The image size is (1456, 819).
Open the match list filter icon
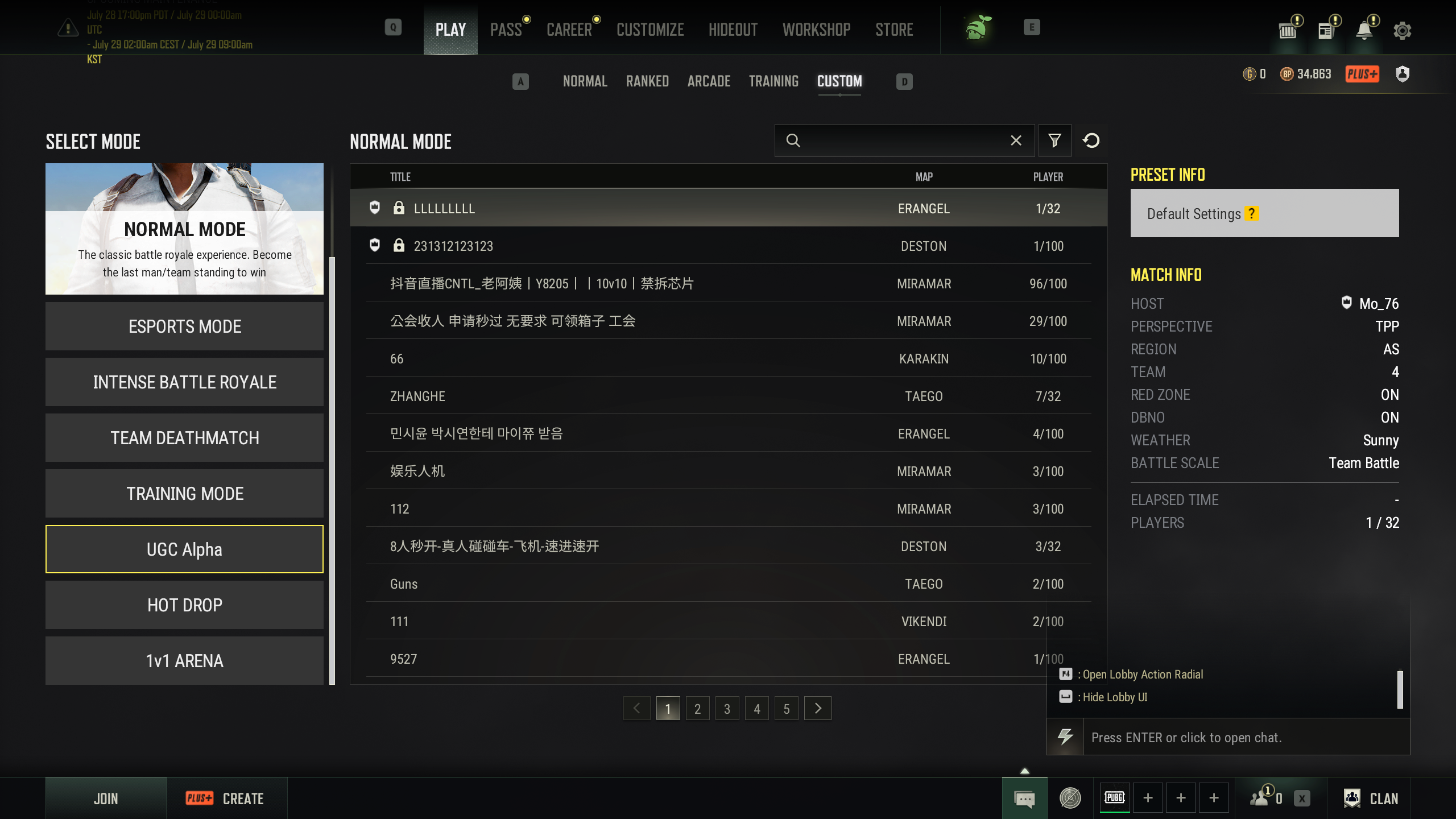point(1054,140)
